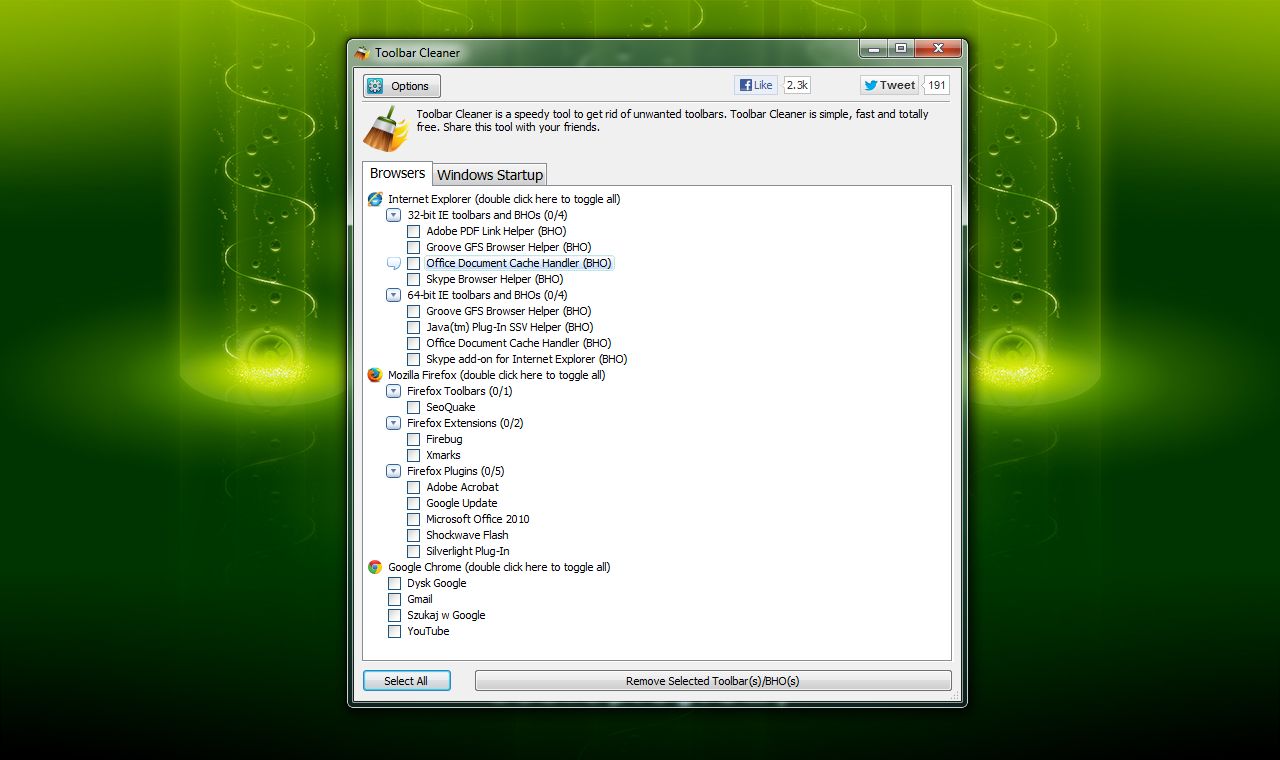Screen dimensions: 1280x760
Task: Collapse the Firefox Extensions group
Action: 393,423
